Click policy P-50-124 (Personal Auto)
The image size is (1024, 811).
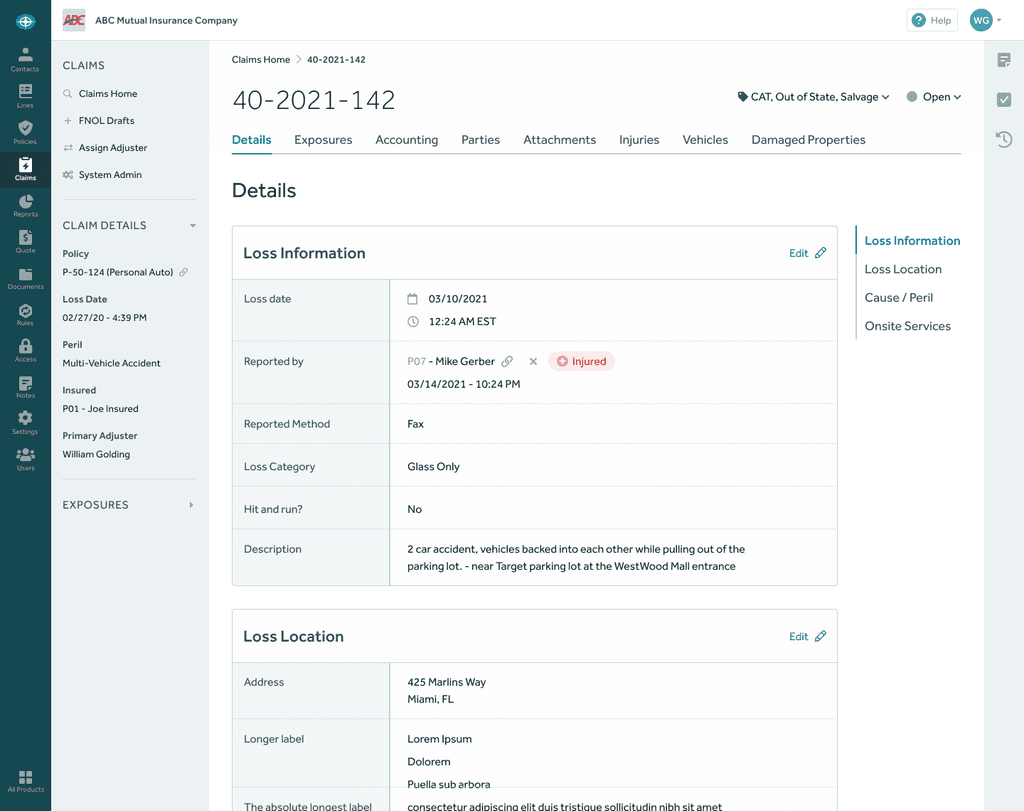coord(118,272)
